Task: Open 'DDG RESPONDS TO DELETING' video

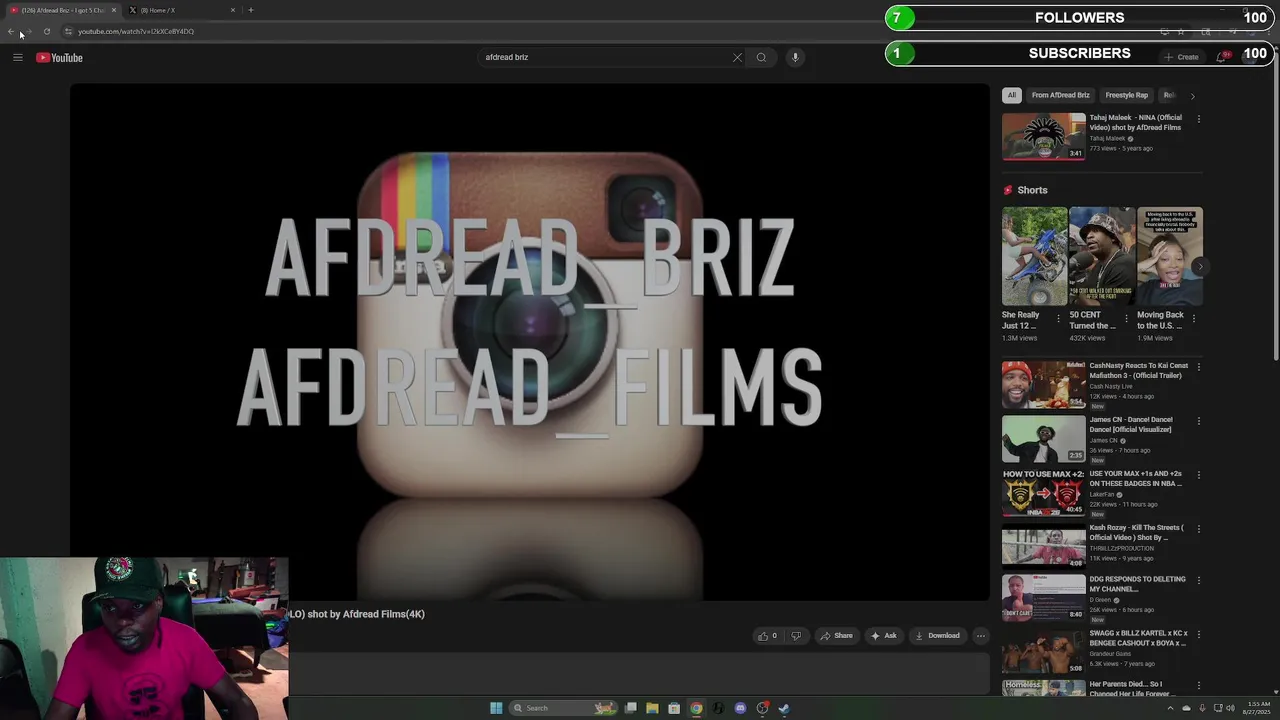Action: 1043,598
